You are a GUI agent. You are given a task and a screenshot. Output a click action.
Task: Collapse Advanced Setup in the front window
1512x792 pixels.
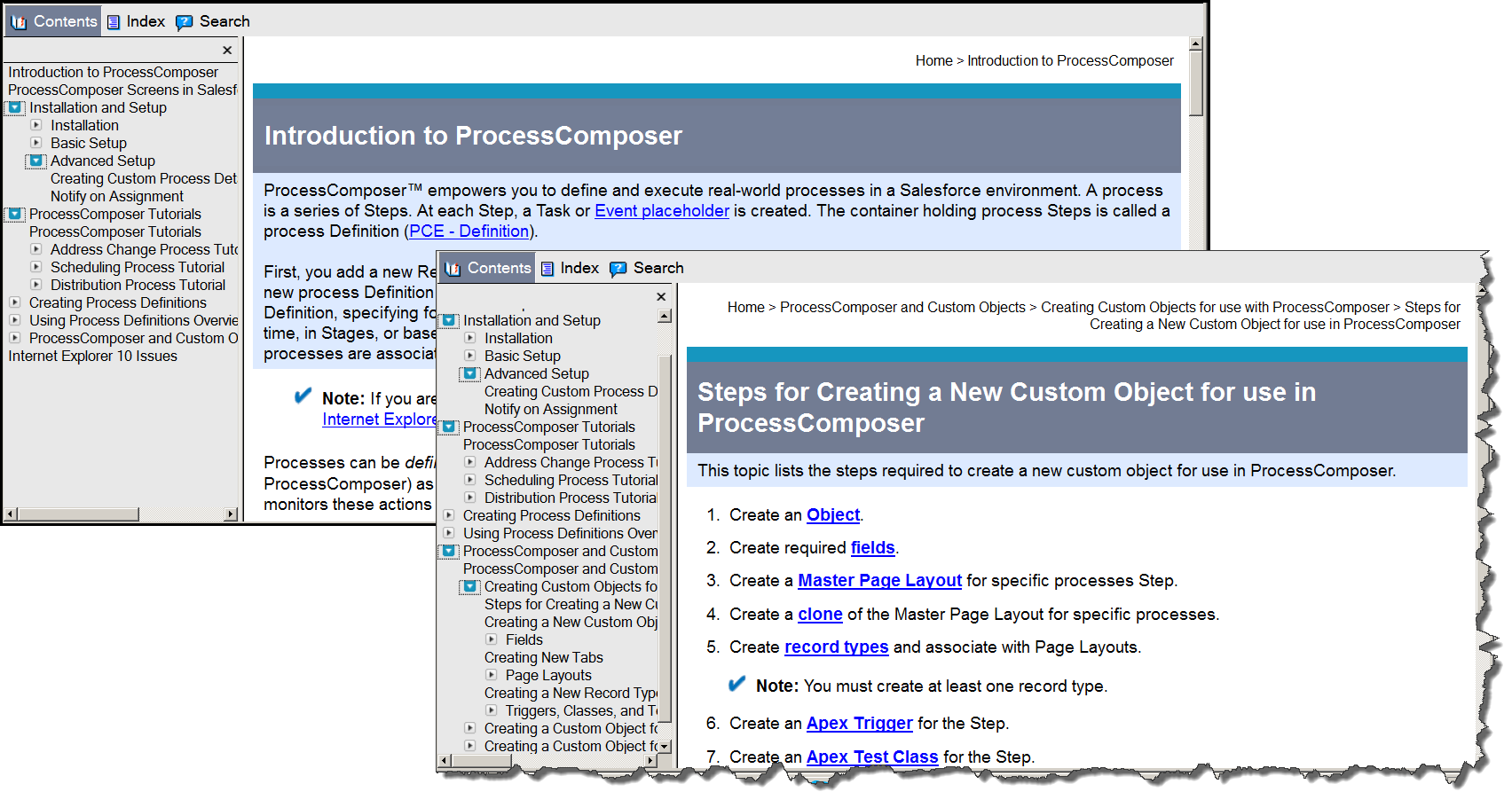pyautogui.click(x=470, y=373)
